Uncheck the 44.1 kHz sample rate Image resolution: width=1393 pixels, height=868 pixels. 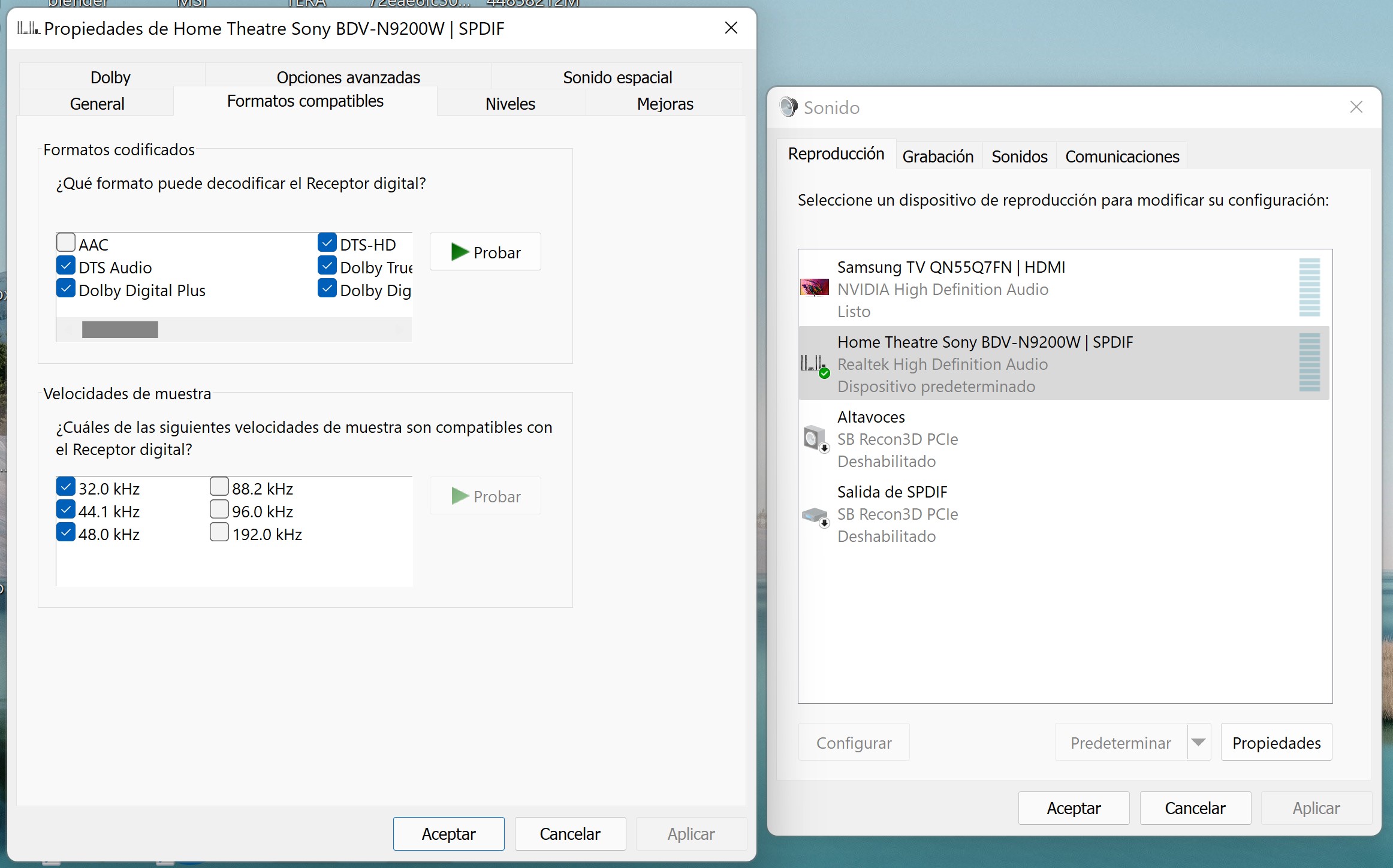click(x=66, y=510)
